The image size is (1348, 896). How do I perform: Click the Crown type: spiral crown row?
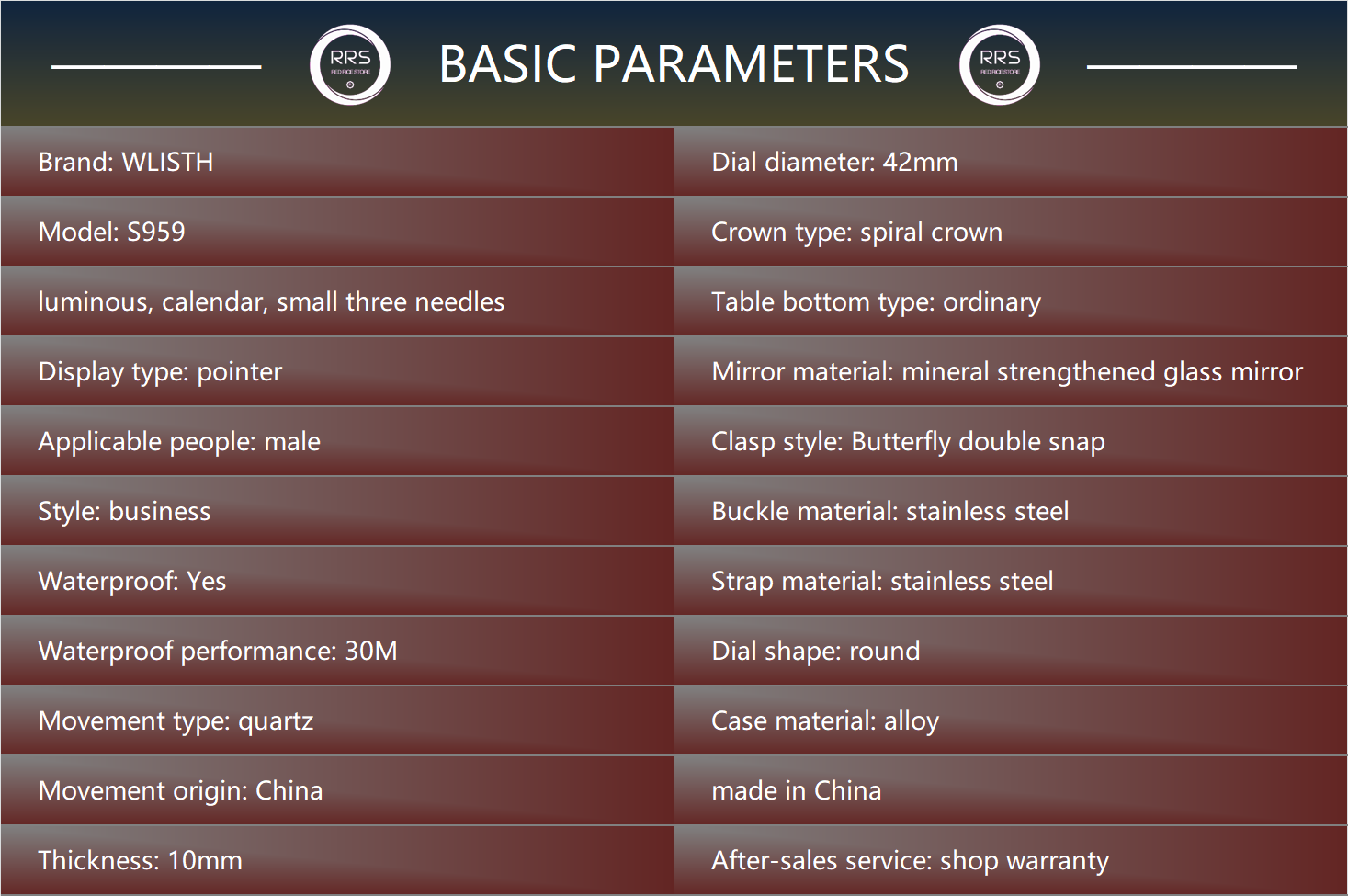point(856,233)
